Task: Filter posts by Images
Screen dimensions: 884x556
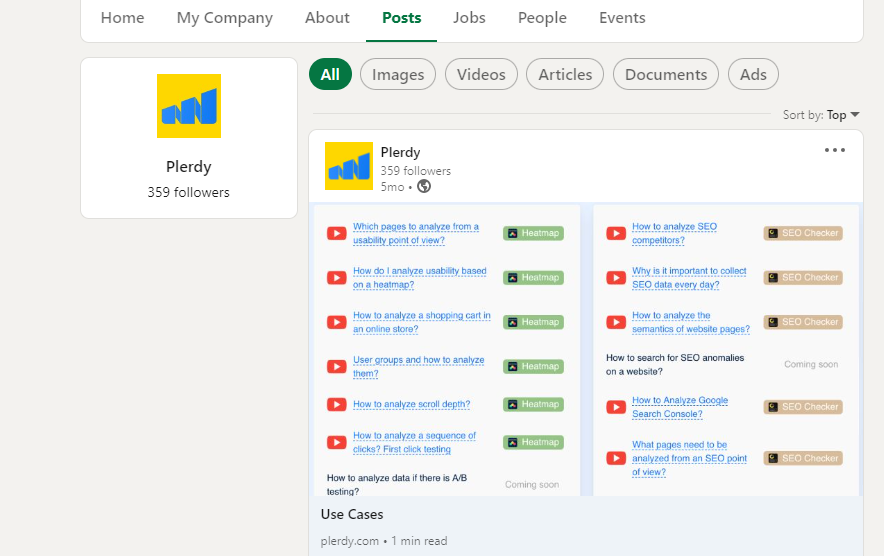Action: pos(398,74)
